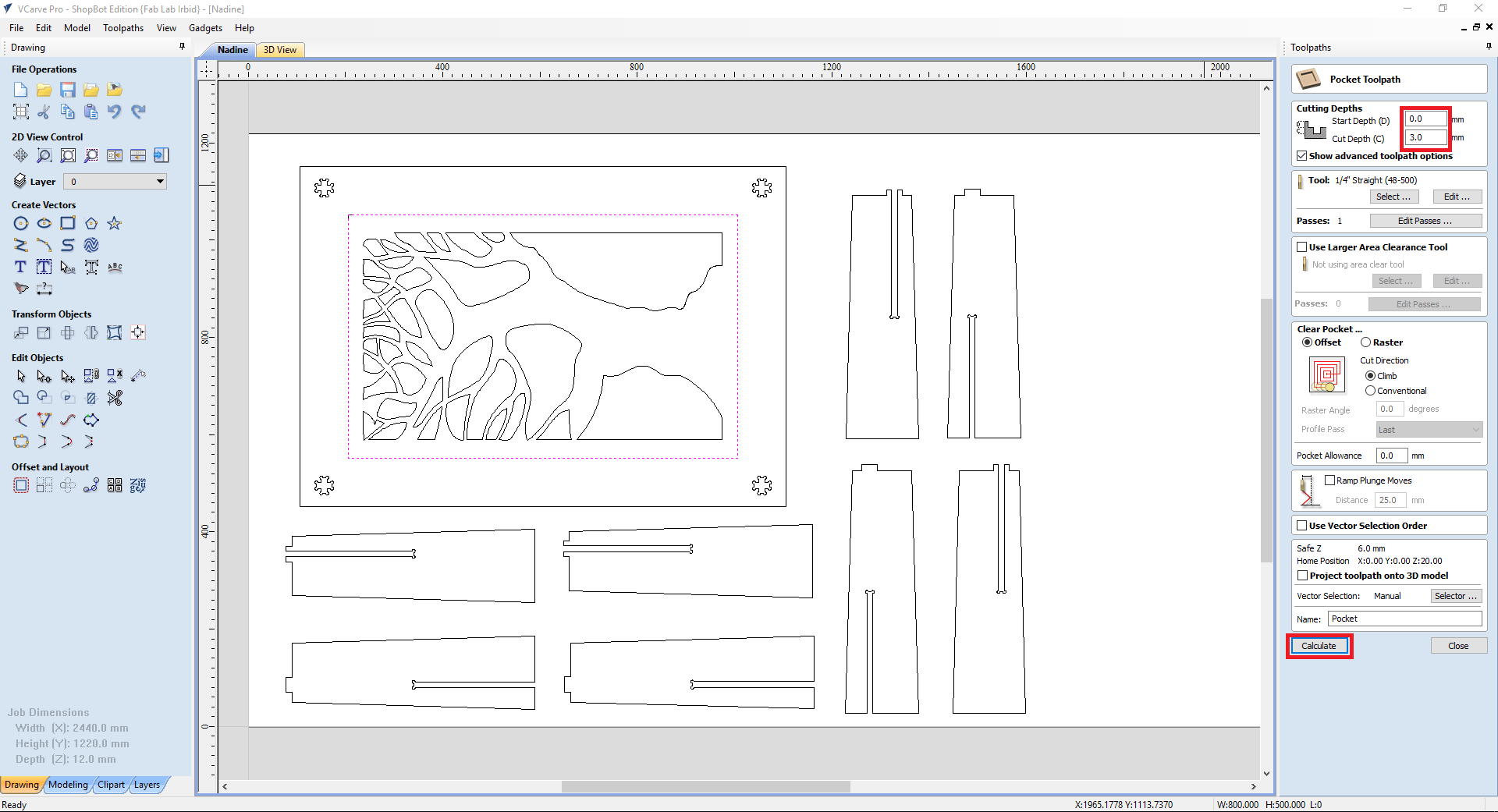The image size is (1498, 812).
Task: Select Conventional cut direction
Action: [x=1370, y=391]
